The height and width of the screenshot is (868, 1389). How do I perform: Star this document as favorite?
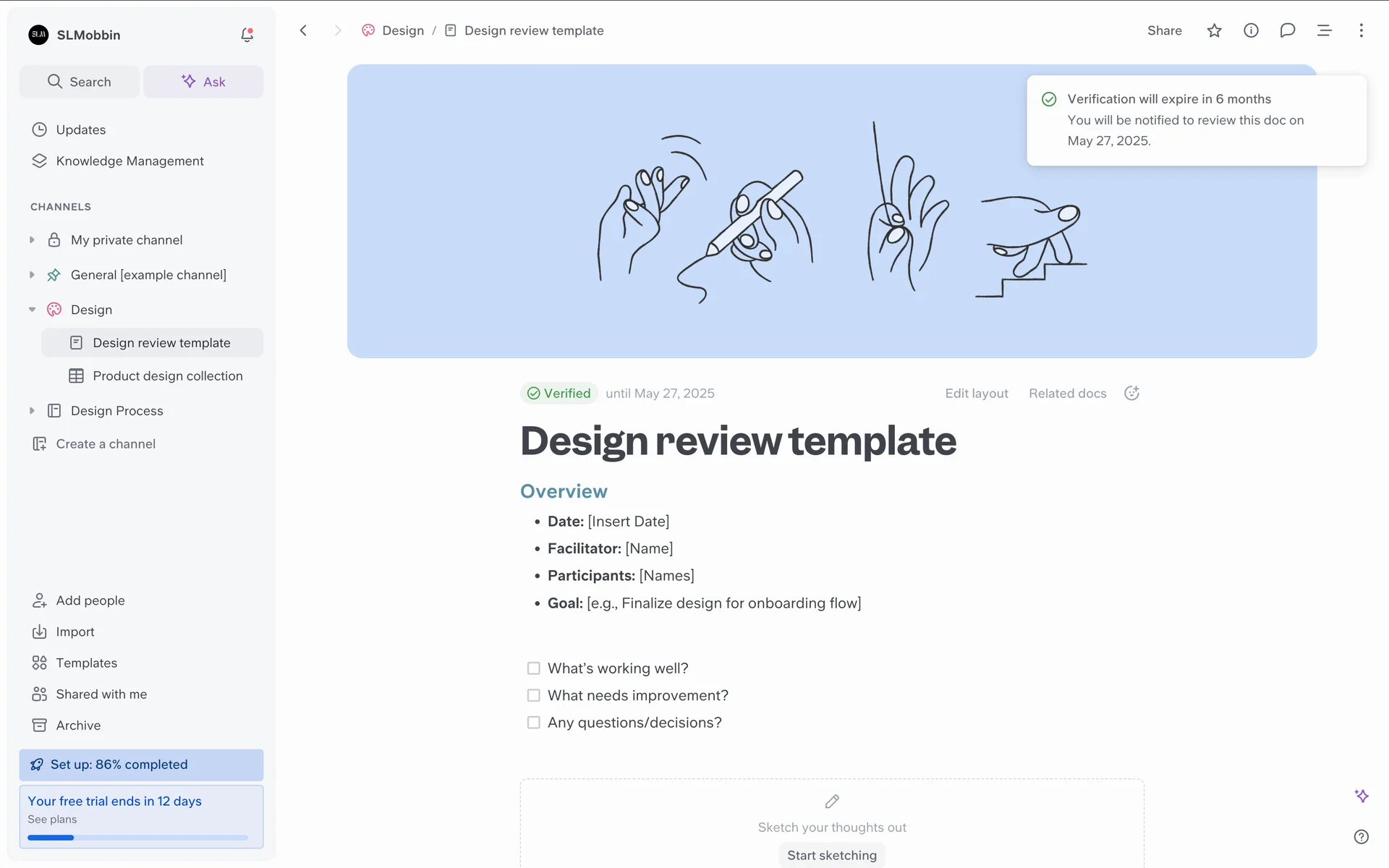1214,30
